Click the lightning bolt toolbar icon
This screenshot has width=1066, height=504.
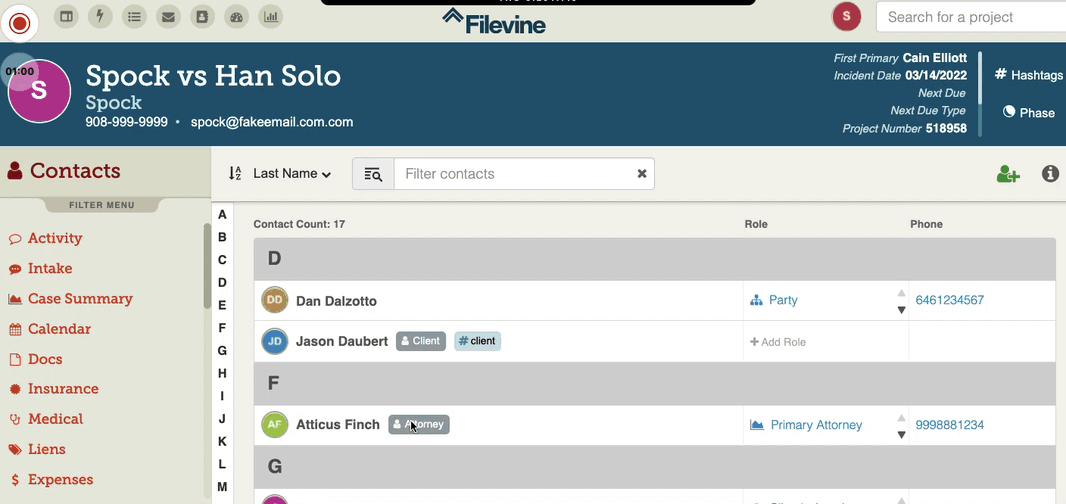[101, 17]
